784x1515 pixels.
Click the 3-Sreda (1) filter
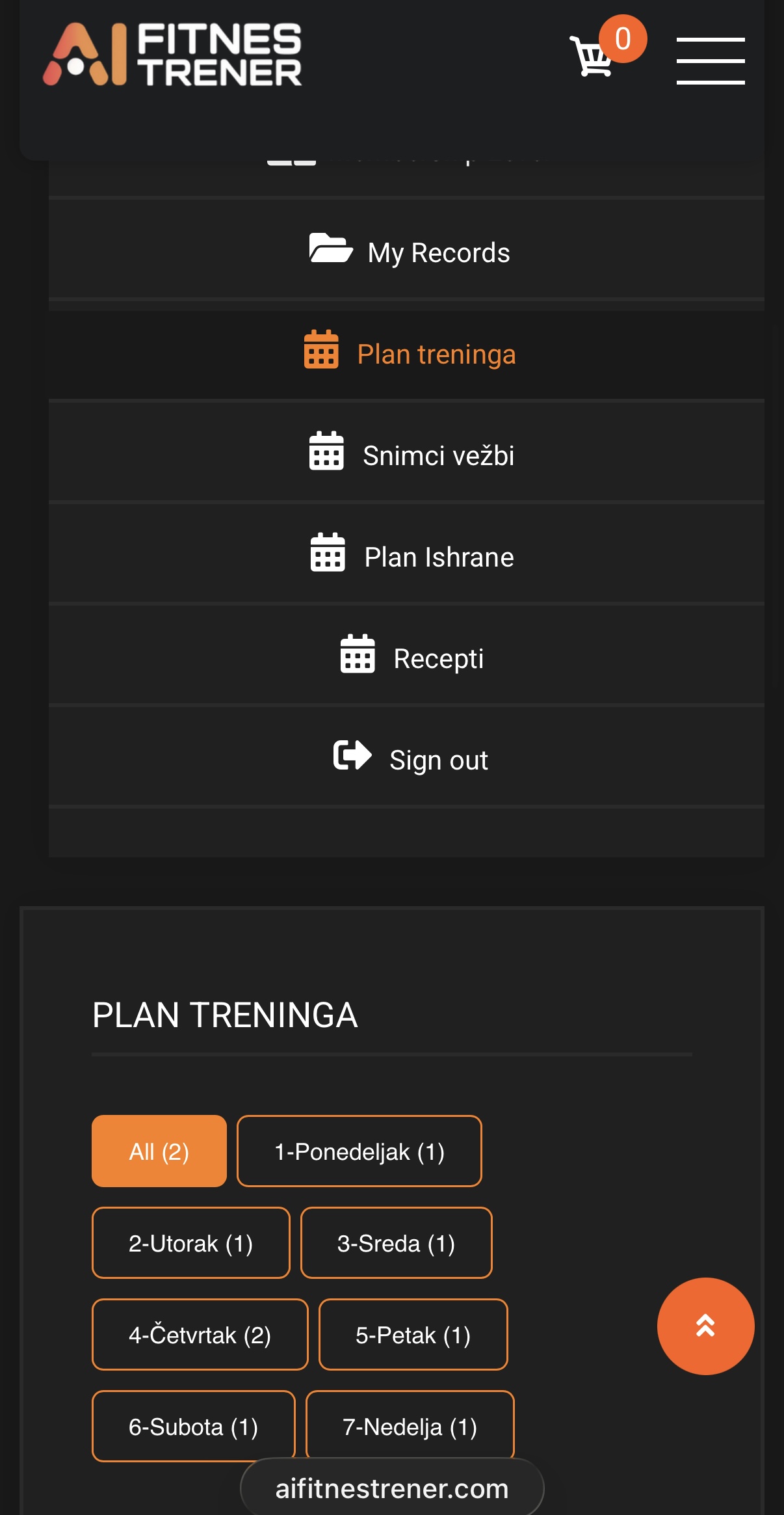point(396,1242)
